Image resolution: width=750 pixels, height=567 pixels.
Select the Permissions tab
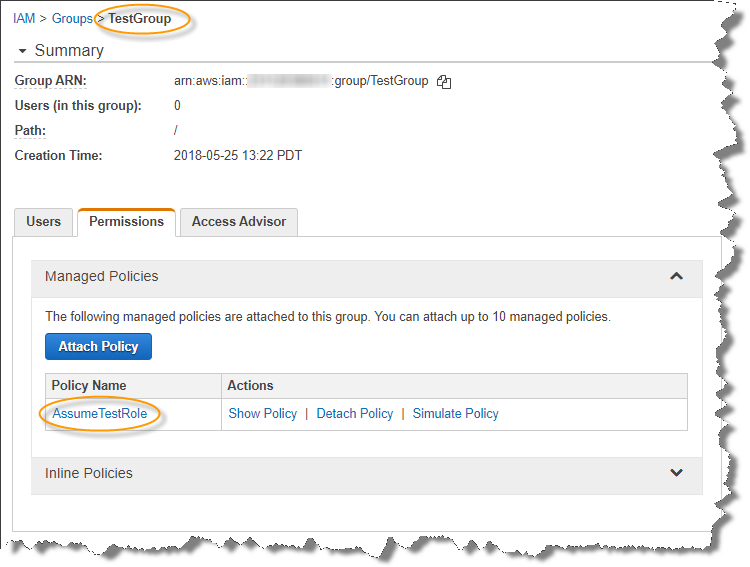tap(126, 222)
